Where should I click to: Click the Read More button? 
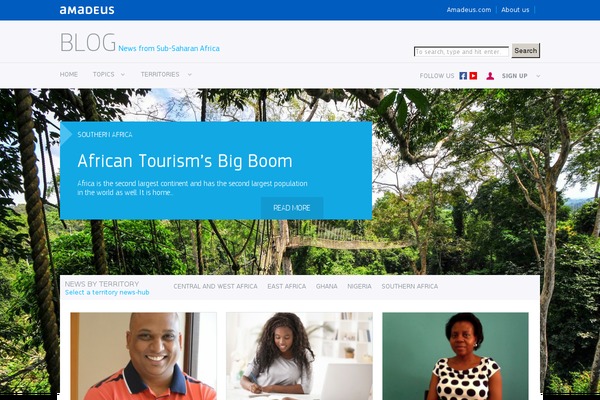292,208
